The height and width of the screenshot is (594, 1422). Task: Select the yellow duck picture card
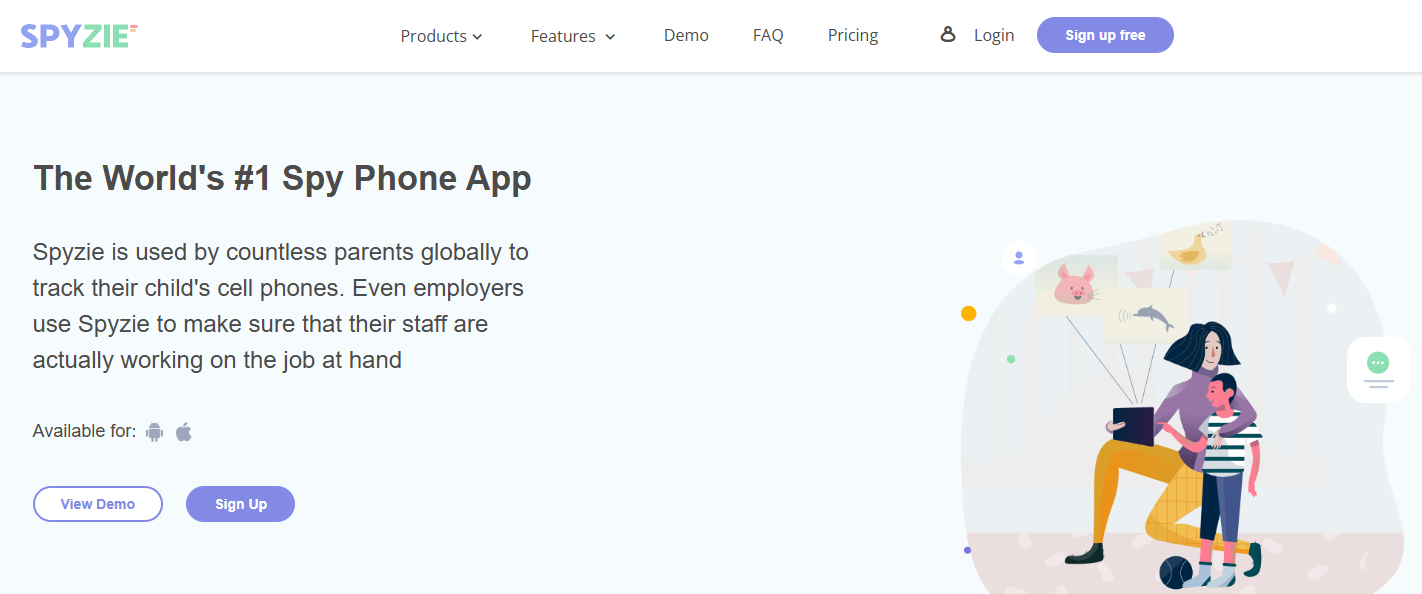pyautogui.click(x=1194, y=246)
